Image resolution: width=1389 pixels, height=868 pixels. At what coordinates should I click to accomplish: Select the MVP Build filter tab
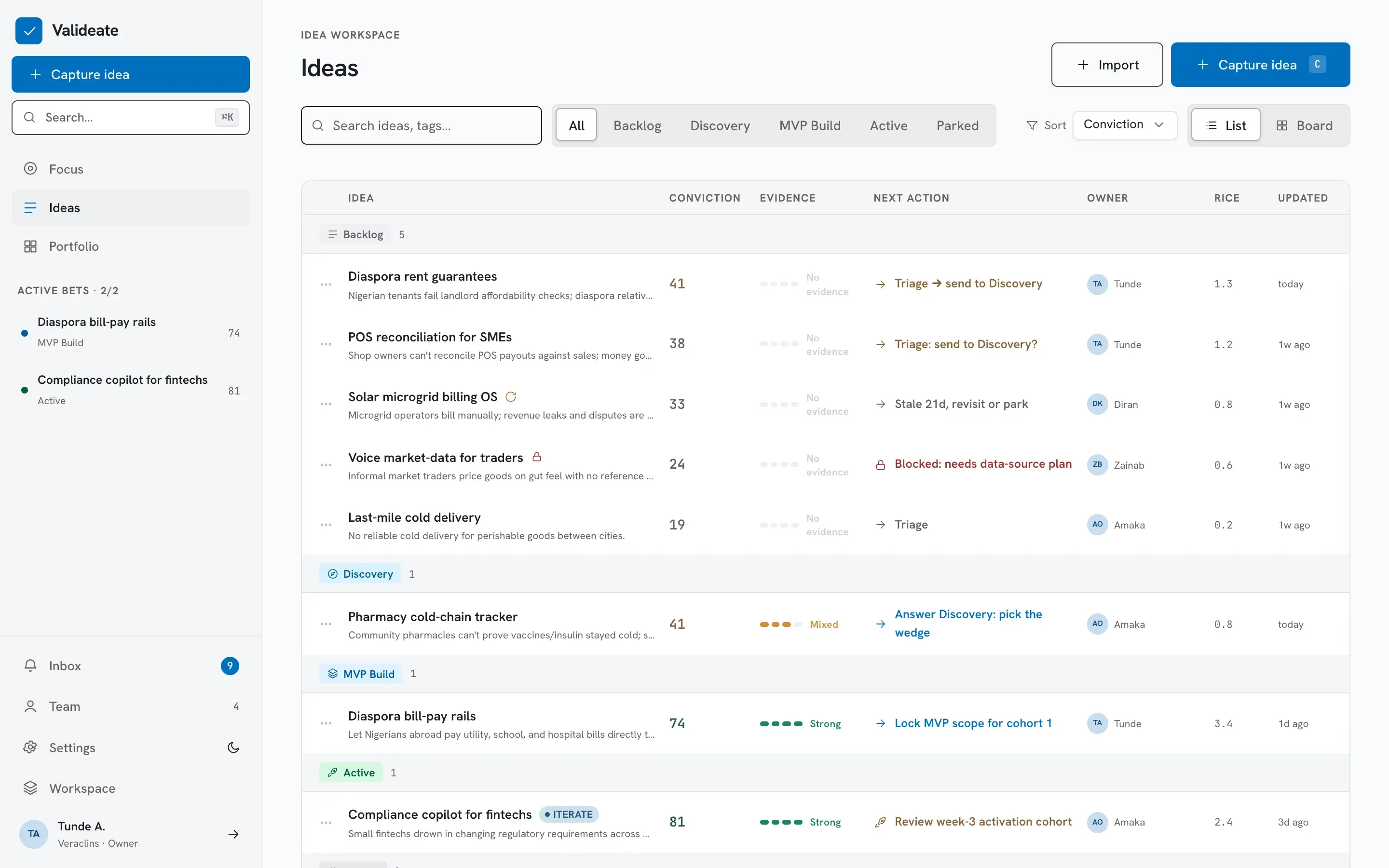[x=810, y=125]
